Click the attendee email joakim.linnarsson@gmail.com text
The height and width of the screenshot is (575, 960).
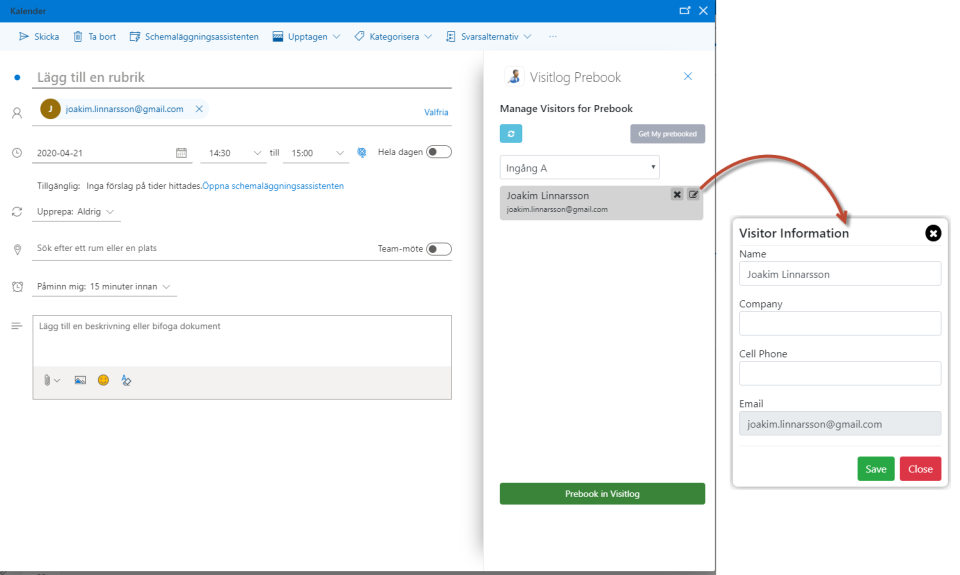coord(124,109)
